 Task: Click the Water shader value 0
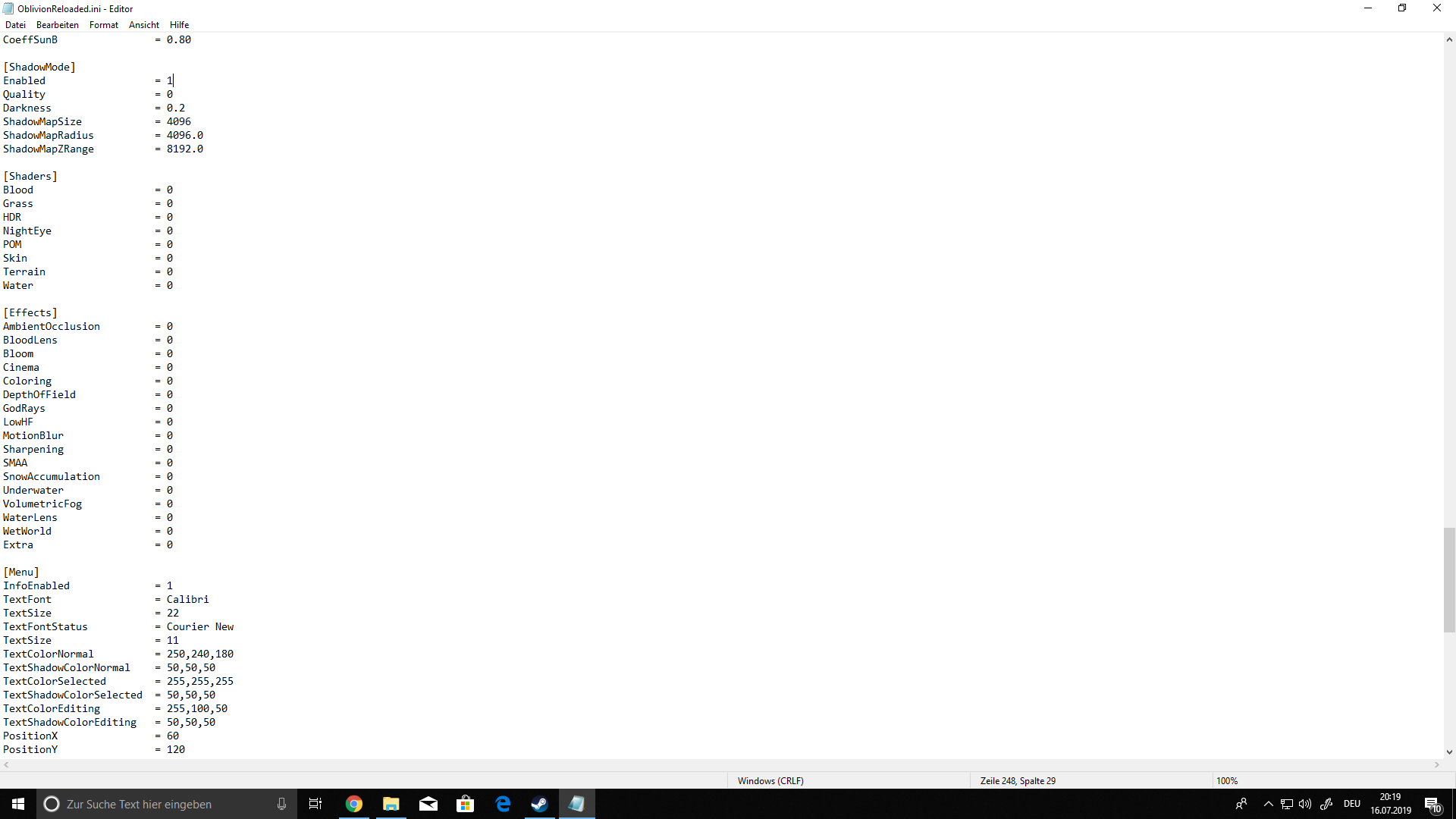pyautogui.click(x=170, y=285)
